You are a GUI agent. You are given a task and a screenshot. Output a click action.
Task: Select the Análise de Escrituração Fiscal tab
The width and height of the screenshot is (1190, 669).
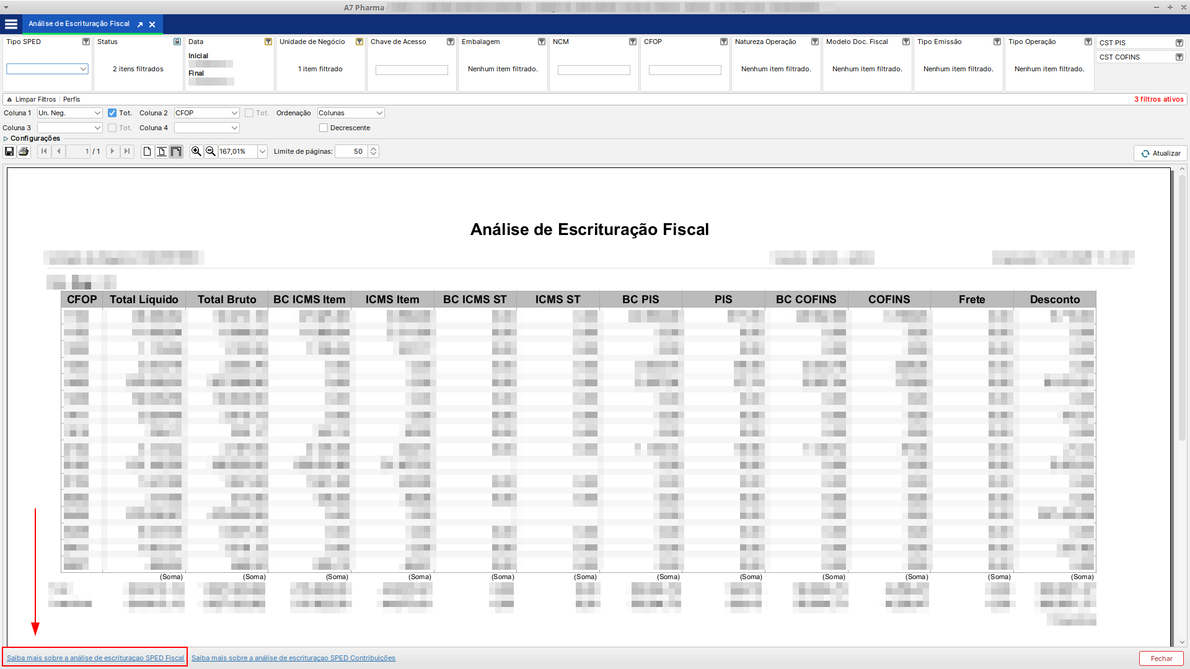(78, 24)
